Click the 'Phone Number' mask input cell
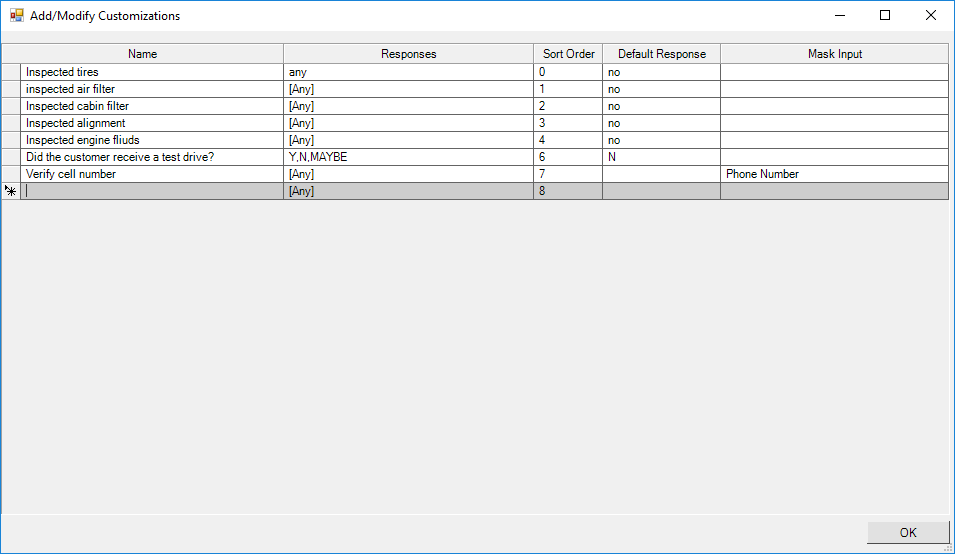Screen dimensions: 955x554 834,174
